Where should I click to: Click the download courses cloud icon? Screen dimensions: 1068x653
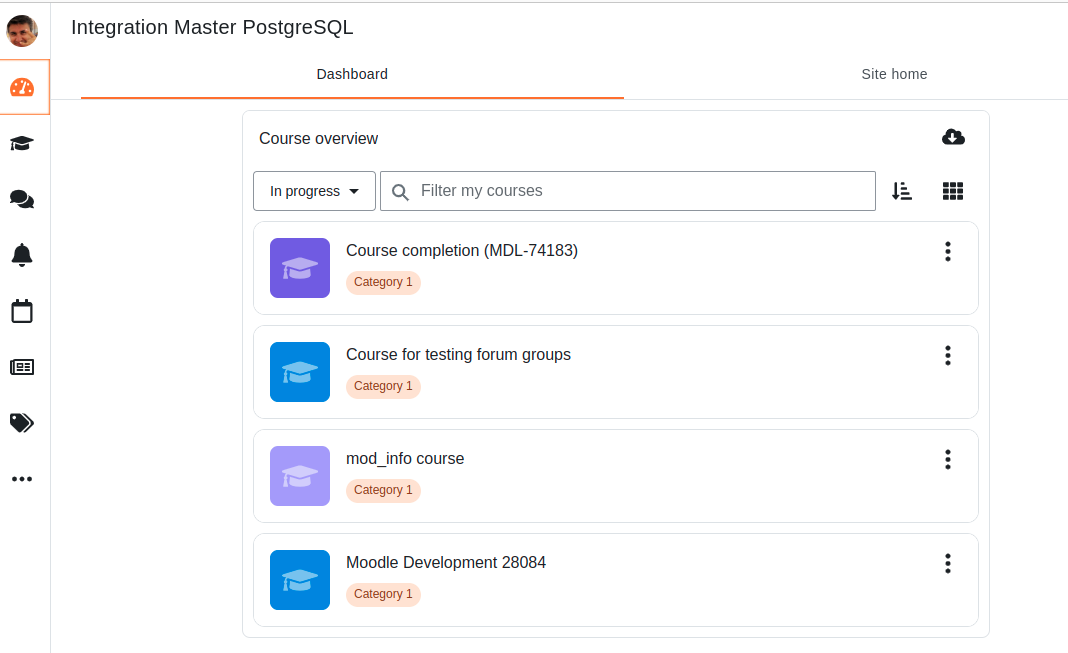pos(953,137)
